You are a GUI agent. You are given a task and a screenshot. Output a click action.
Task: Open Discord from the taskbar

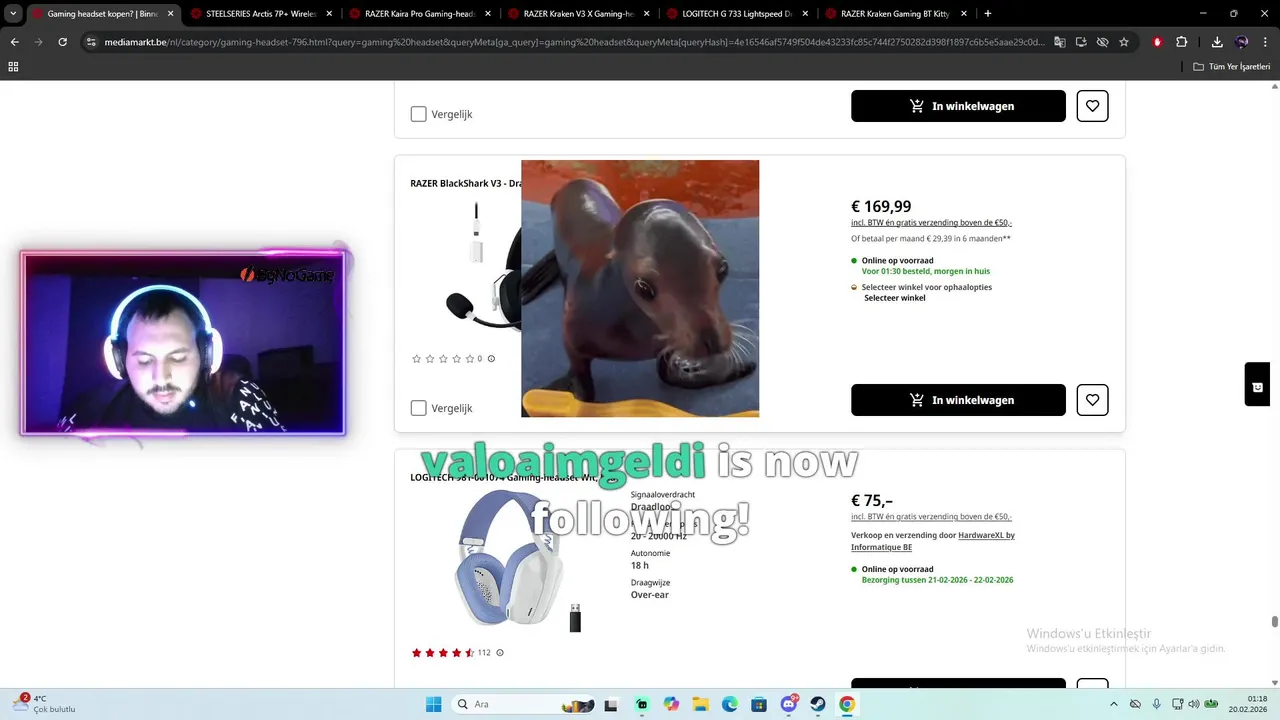(789, 704)
